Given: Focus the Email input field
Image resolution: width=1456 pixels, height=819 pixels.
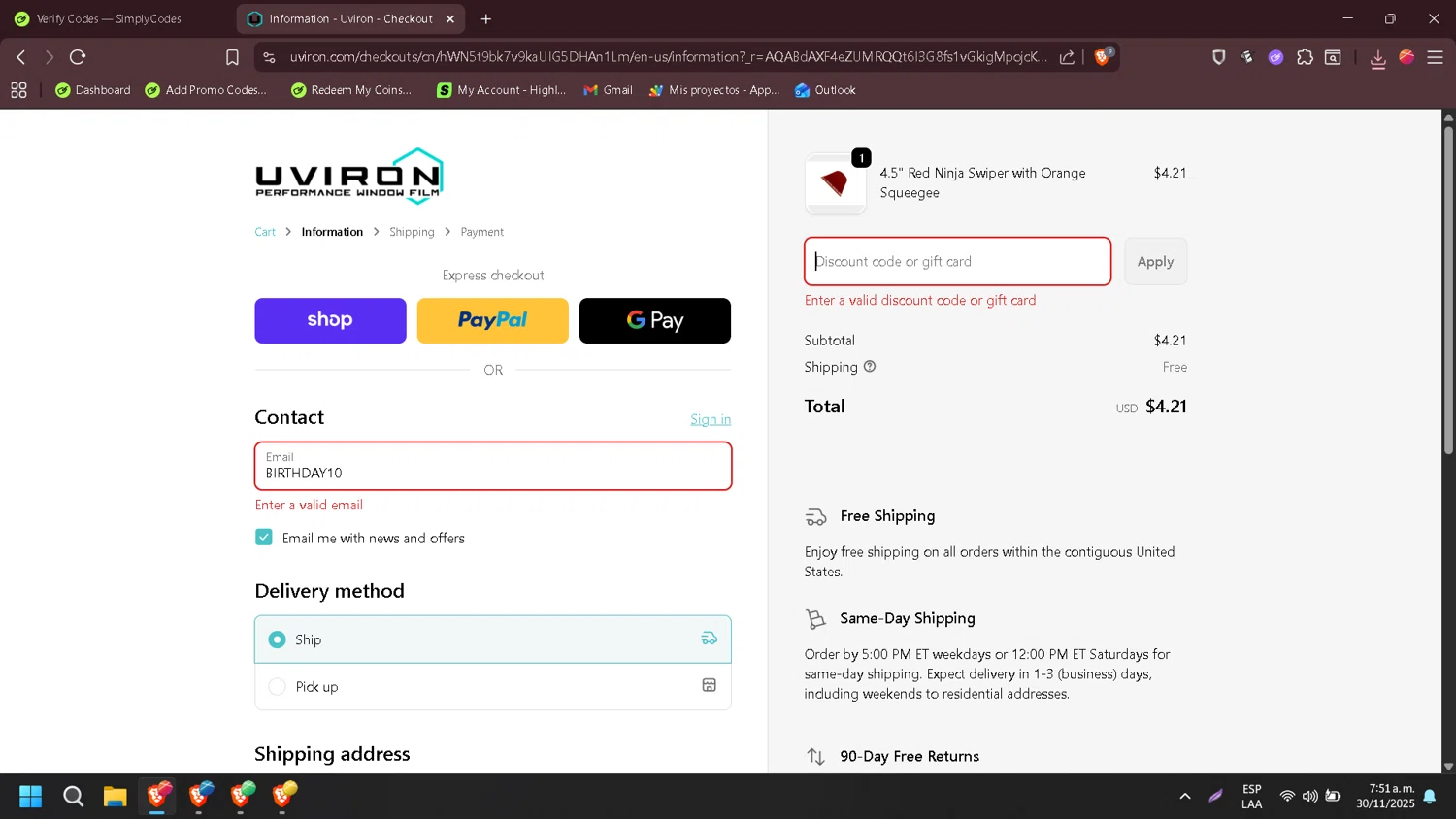Looking at the screenshot, I should tap(493, 466).
